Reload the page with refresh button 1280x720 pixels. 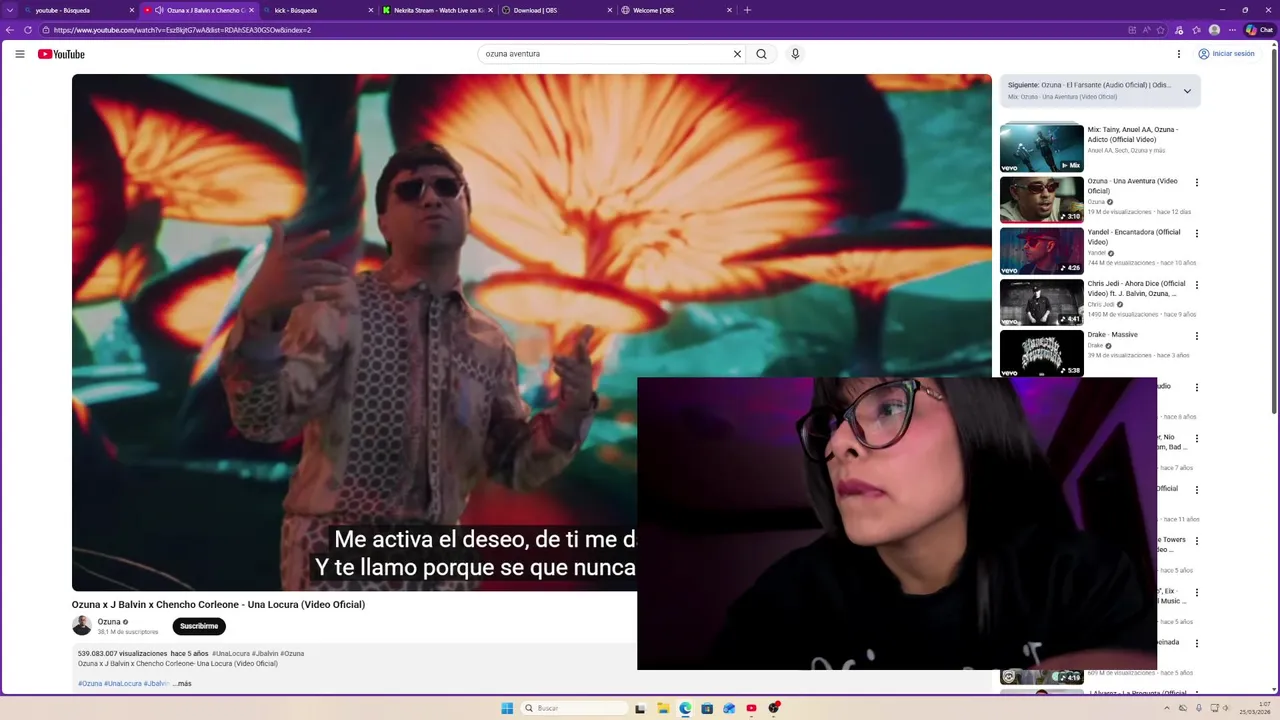(28, 30)
